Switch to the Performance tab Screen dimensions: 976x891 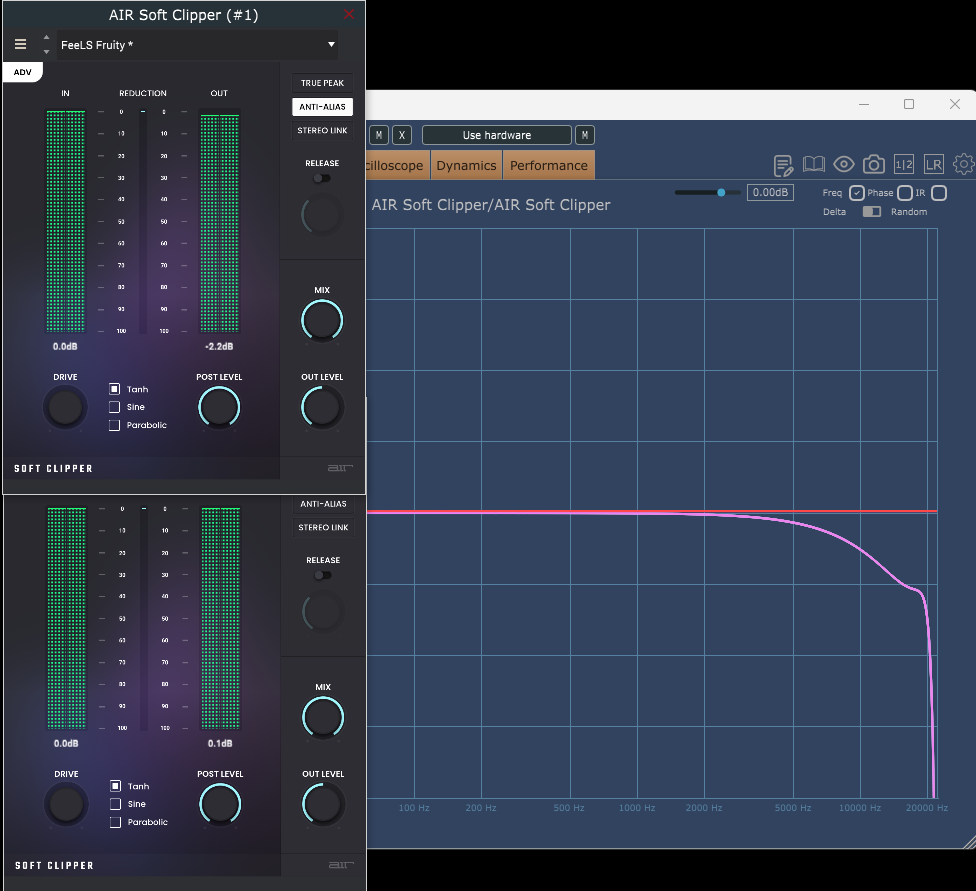[548, 166]
